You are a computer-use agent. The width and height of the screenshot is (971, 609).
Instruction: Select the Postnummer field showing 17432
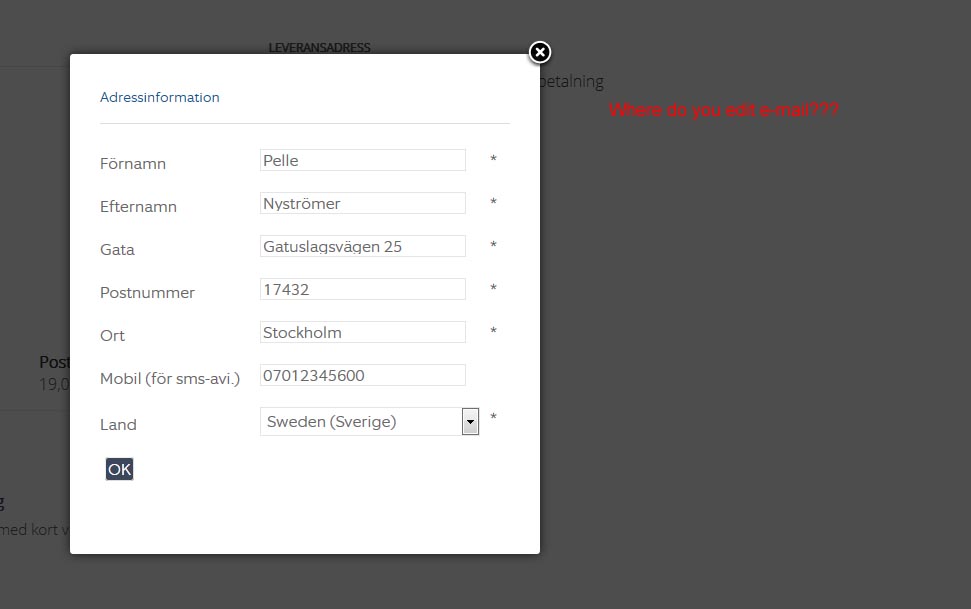(x=363, y=289)
